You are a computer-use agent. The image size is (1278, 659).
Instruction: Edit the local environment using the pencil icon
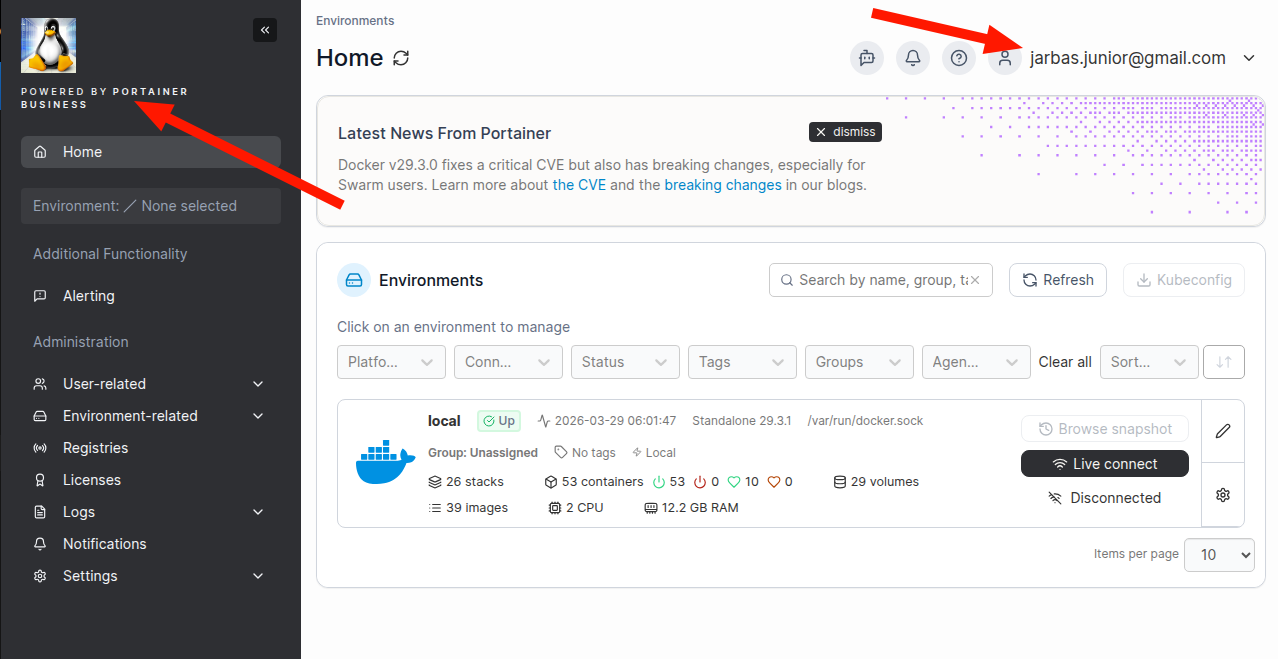[x=1222, y=431]
